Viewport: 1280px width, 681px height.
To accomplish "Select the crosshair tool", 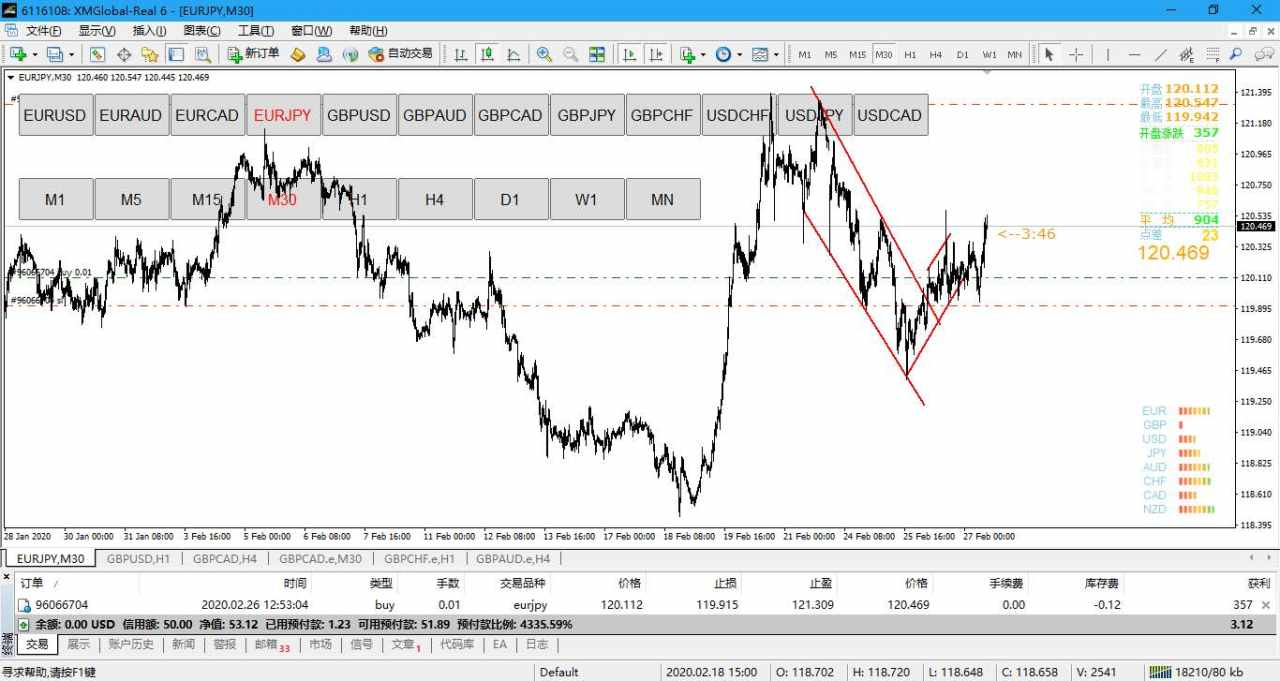I will coord(1076,54).
